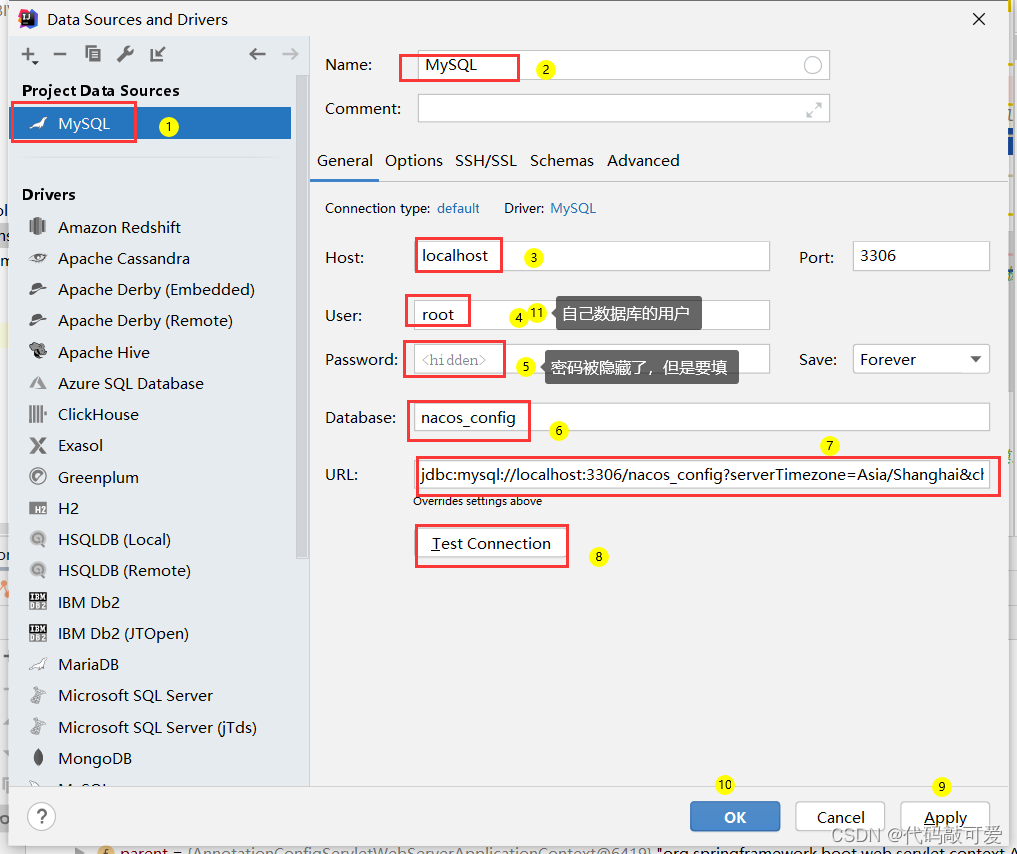This screenshot has width=1017, height=854.
Task: Confirm with the OK button
Action: click(735, 816)
